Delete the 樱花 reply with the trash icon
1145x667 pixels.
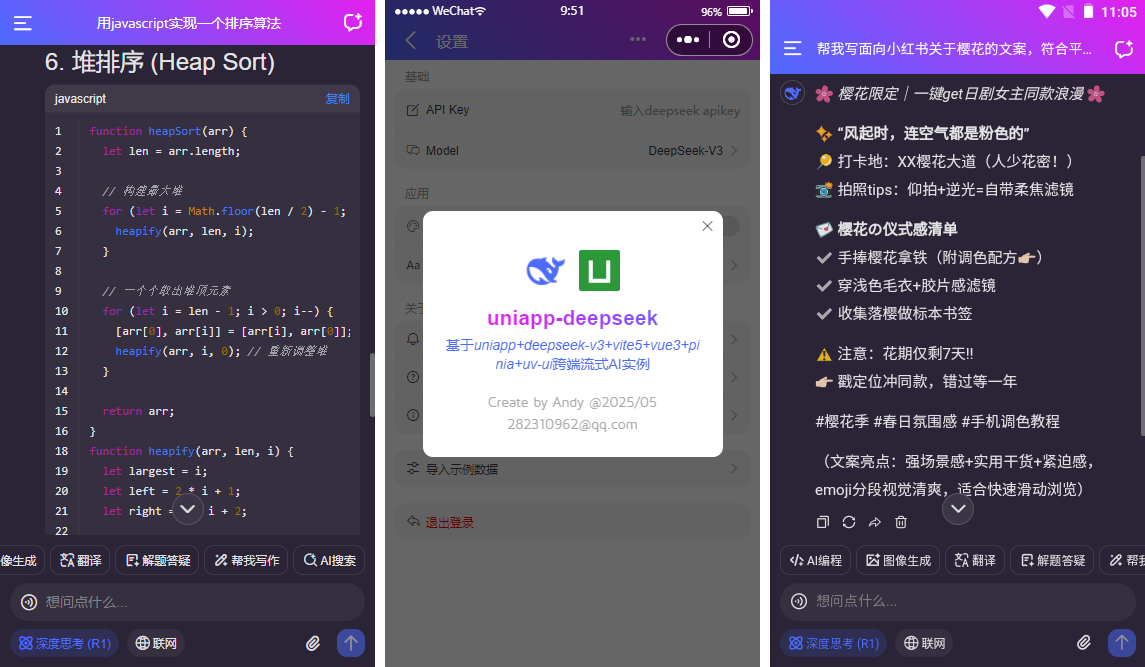(x=901, y=522)
